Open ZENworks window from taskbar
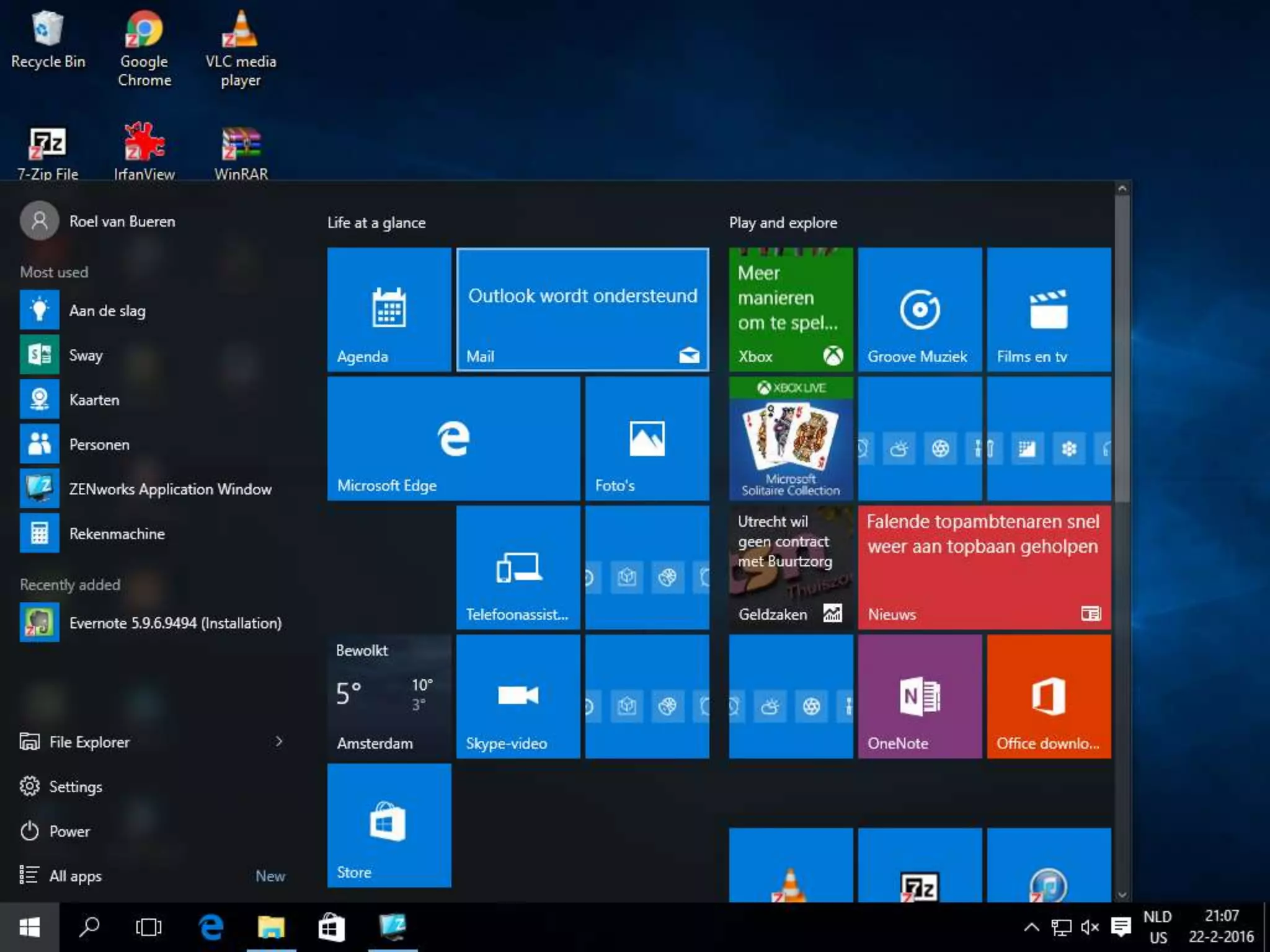The width and height of the screenshot is (1270, 952). [x=393, y=927]
